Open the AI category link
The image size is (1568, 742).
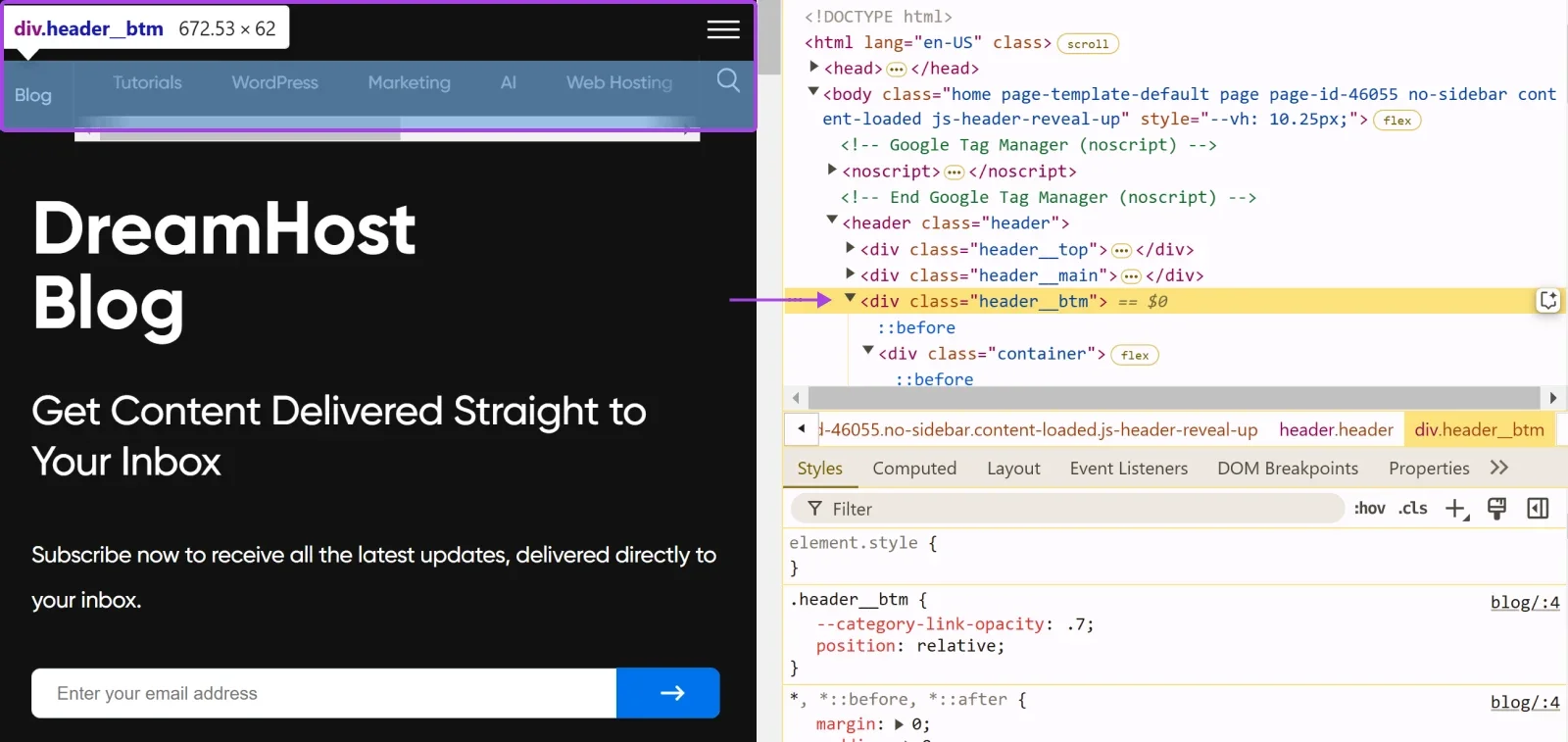tap(508, 82)
